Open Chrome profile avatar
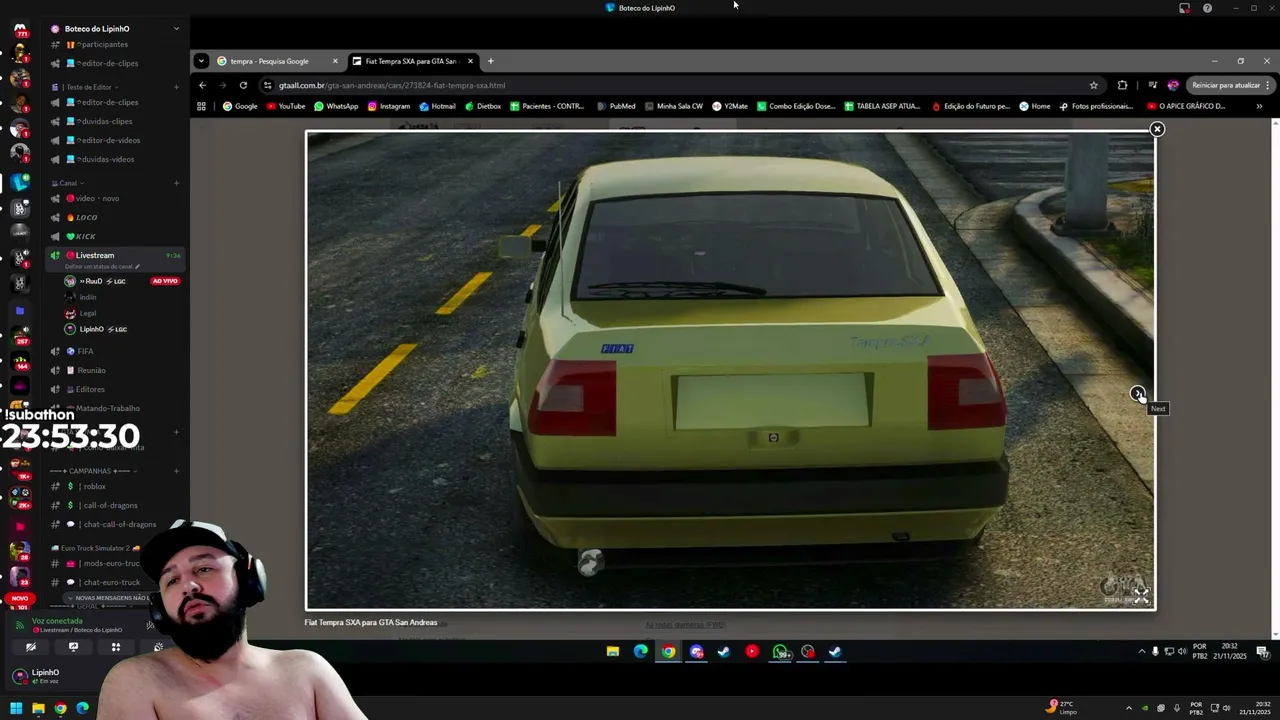The width and height of the screenshot is (1280, 720). click(x=1173, y=85)
